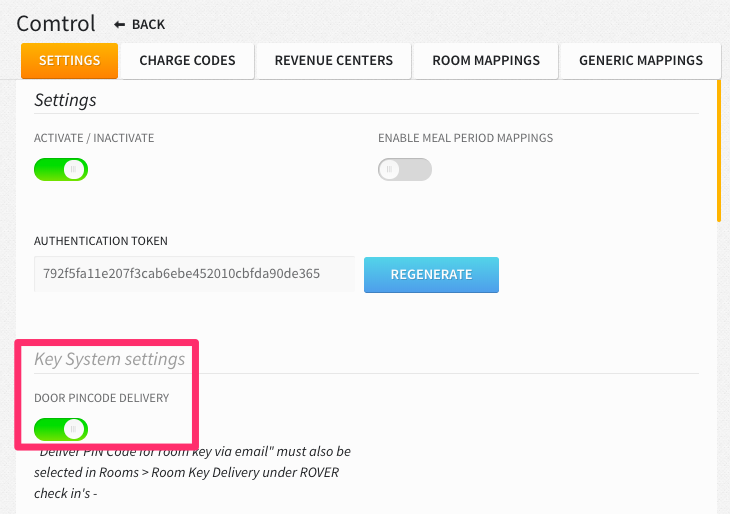Viewport: 730px width, 514px height.
Task: Enable meal period mappings switch
Action: [405, 169]
